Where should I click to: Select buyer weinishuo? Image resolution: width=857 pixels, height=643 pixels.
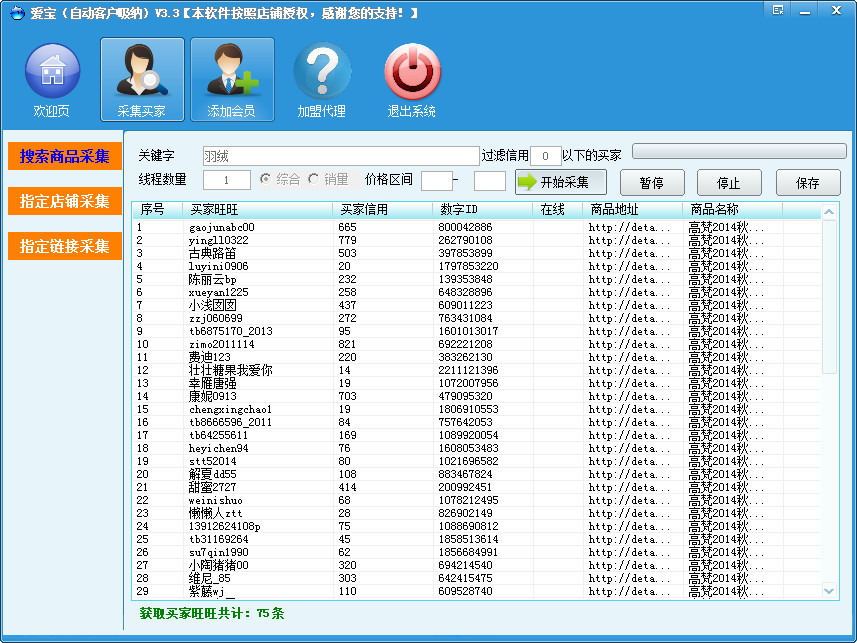pyautogui.click(x=215, y=500)
